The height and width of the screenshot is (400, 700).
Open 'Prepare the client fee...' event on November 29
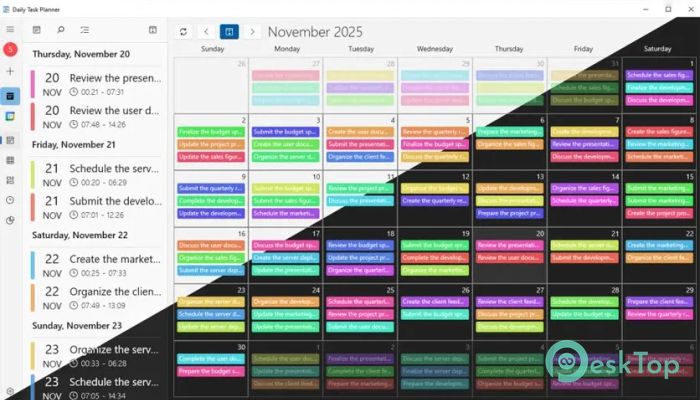pos(659,302)
